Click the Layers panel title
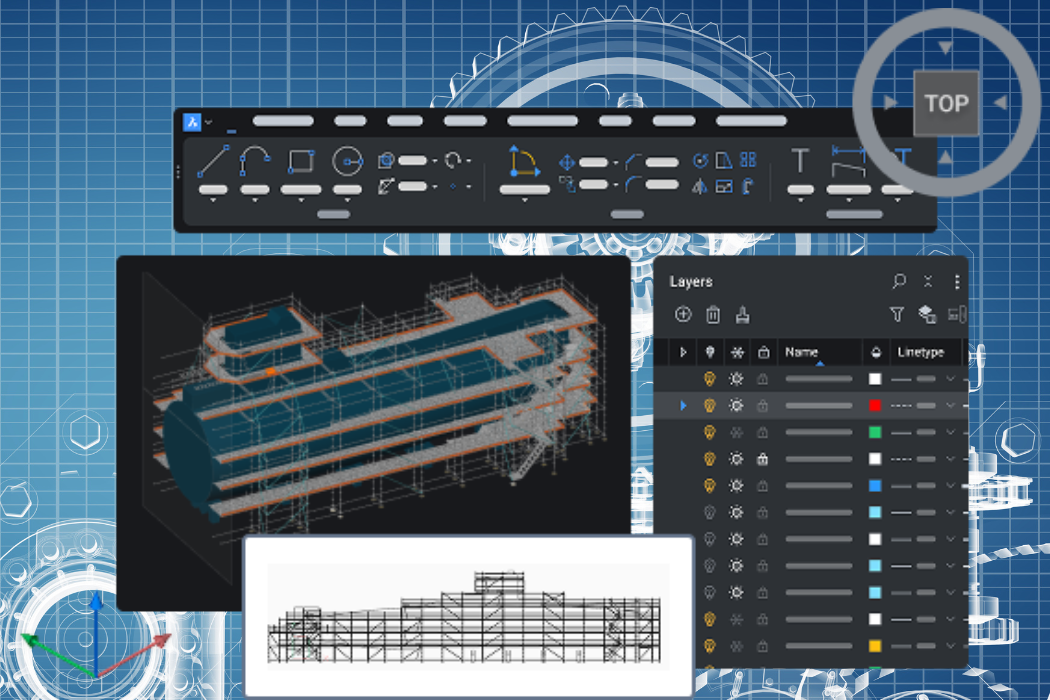This screenshot has height=700, width=1050. point(691,282)
